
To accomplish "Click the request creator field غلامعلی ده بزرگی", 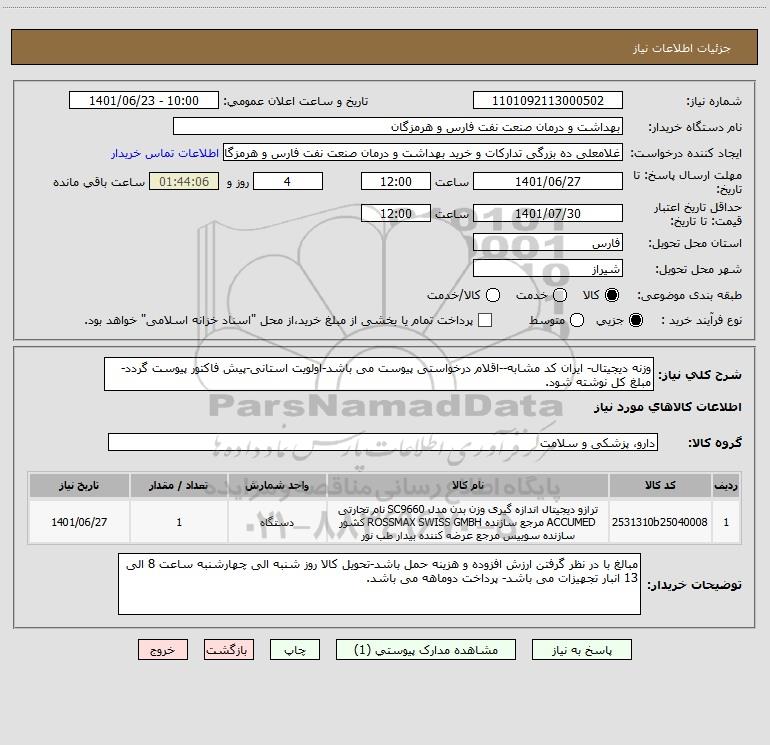I will [x=423, y=153].
